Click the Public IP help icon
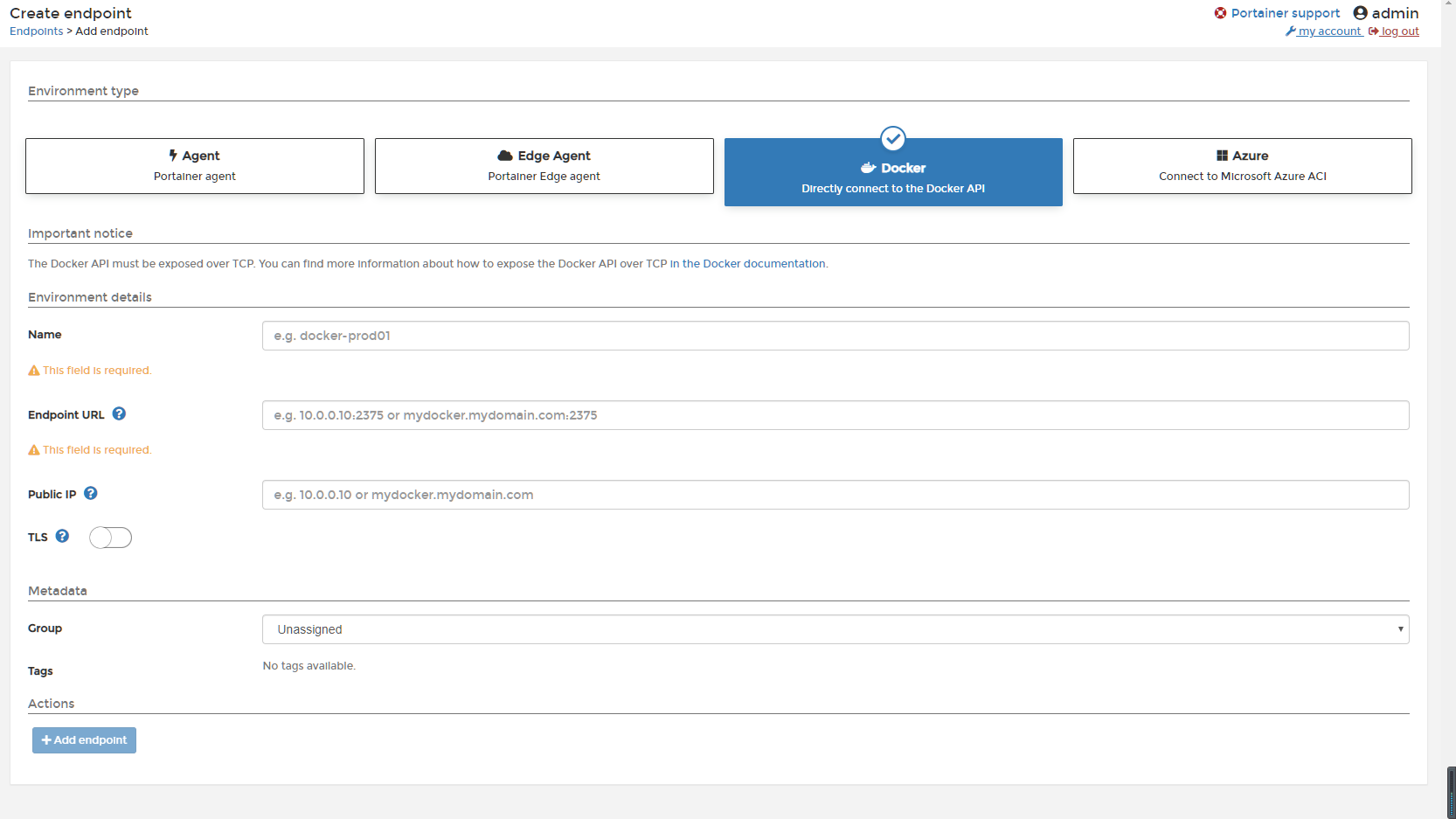The height and width of the screenshot is (819, 1456). (x=90, y=493)
